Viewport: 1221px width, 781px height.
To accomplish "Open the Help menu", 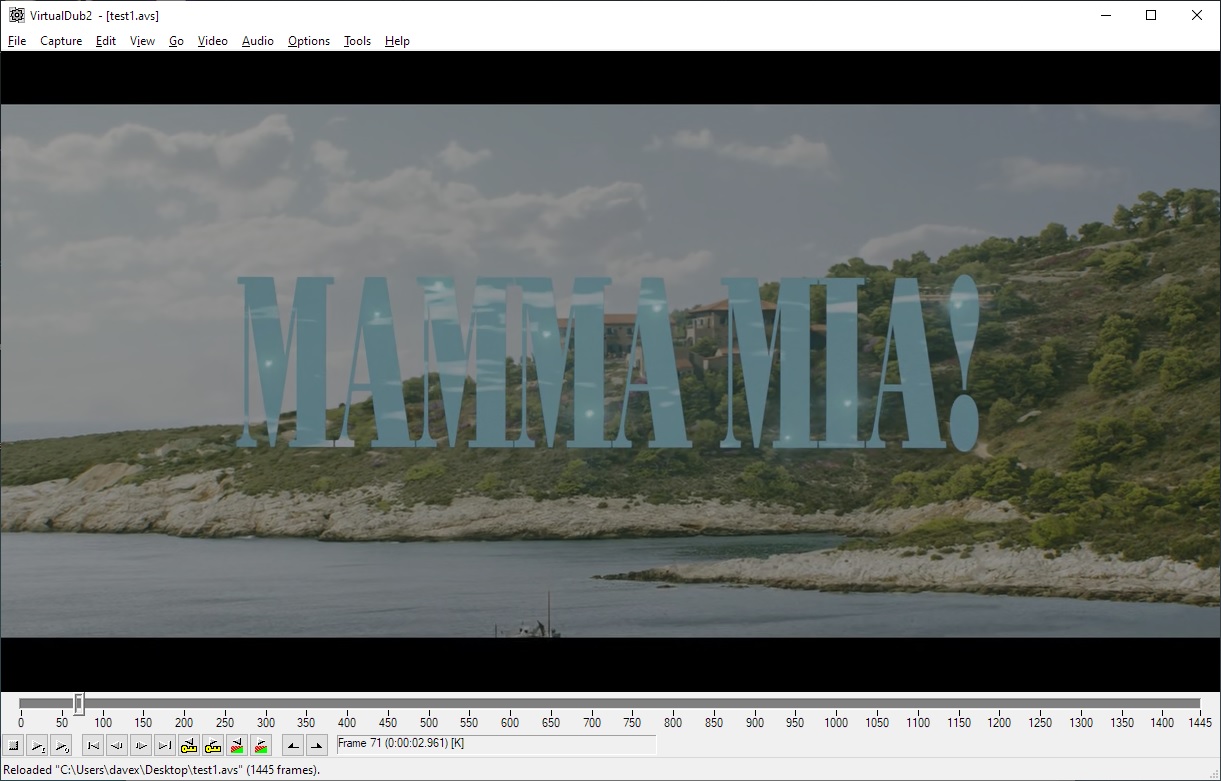I will point(397,41).
